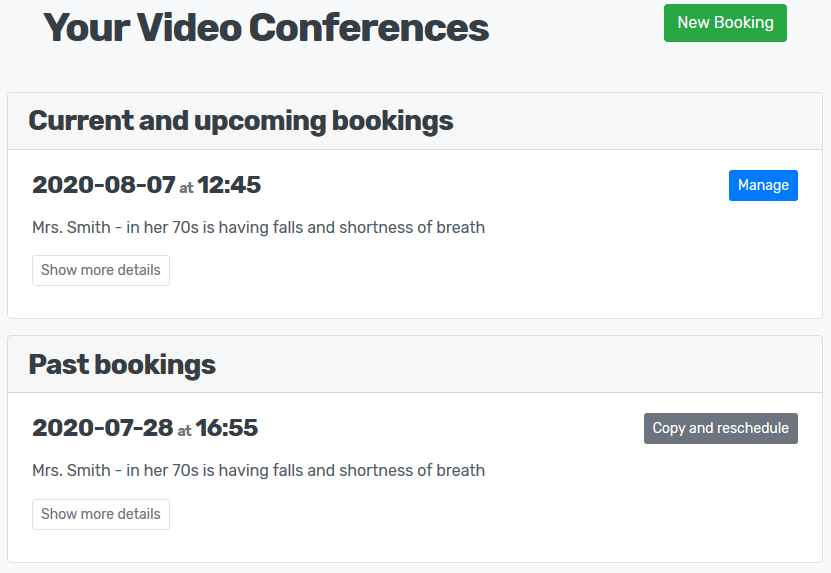Click the green New Booking button
This screenshot has width=831, height=573.
[725, 23]
